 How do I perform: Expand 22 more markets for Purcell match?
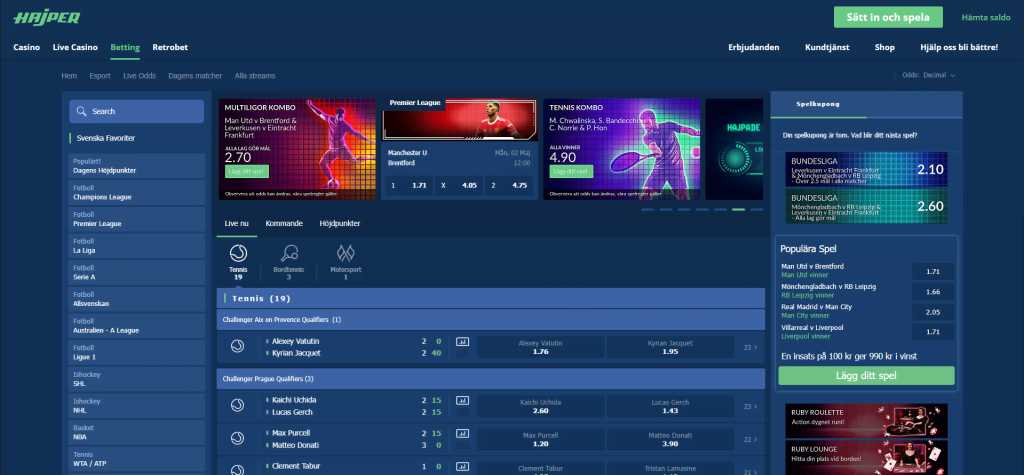750,440
